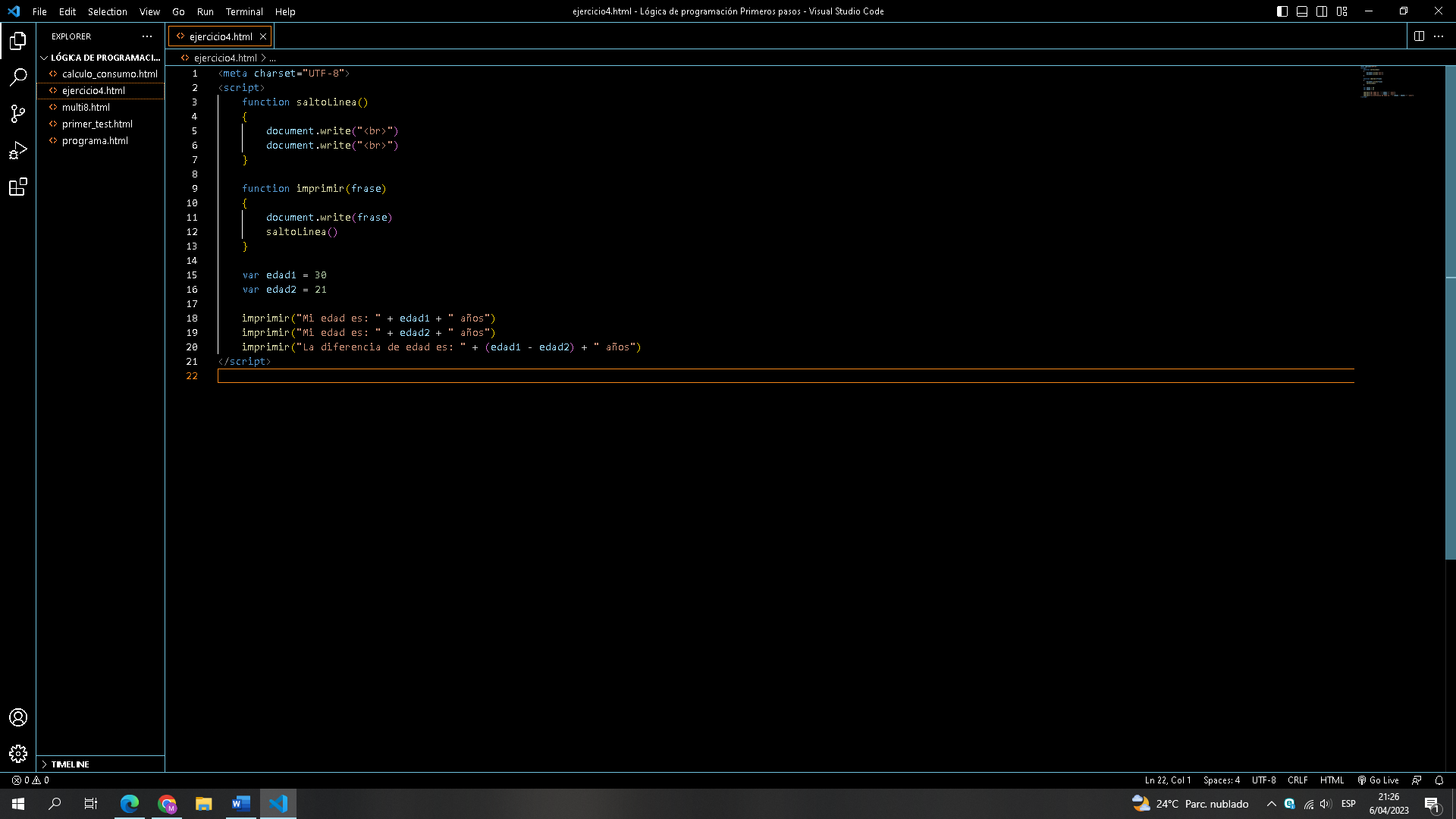
Task: Open the Explorer view in activity bar
Action: coord(18,40)
